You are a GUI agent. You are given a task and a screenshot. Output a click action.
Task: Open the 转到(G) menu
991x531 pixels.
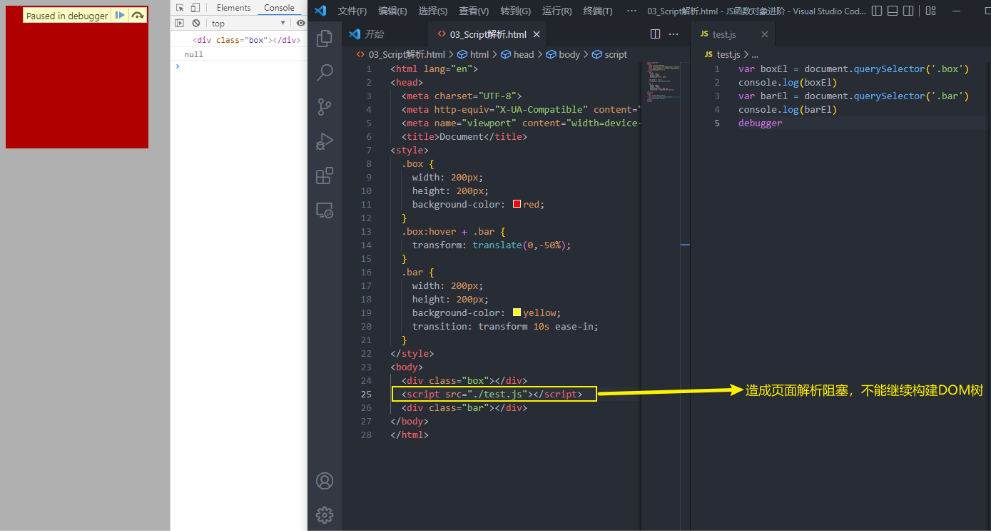tap(515, 11)
